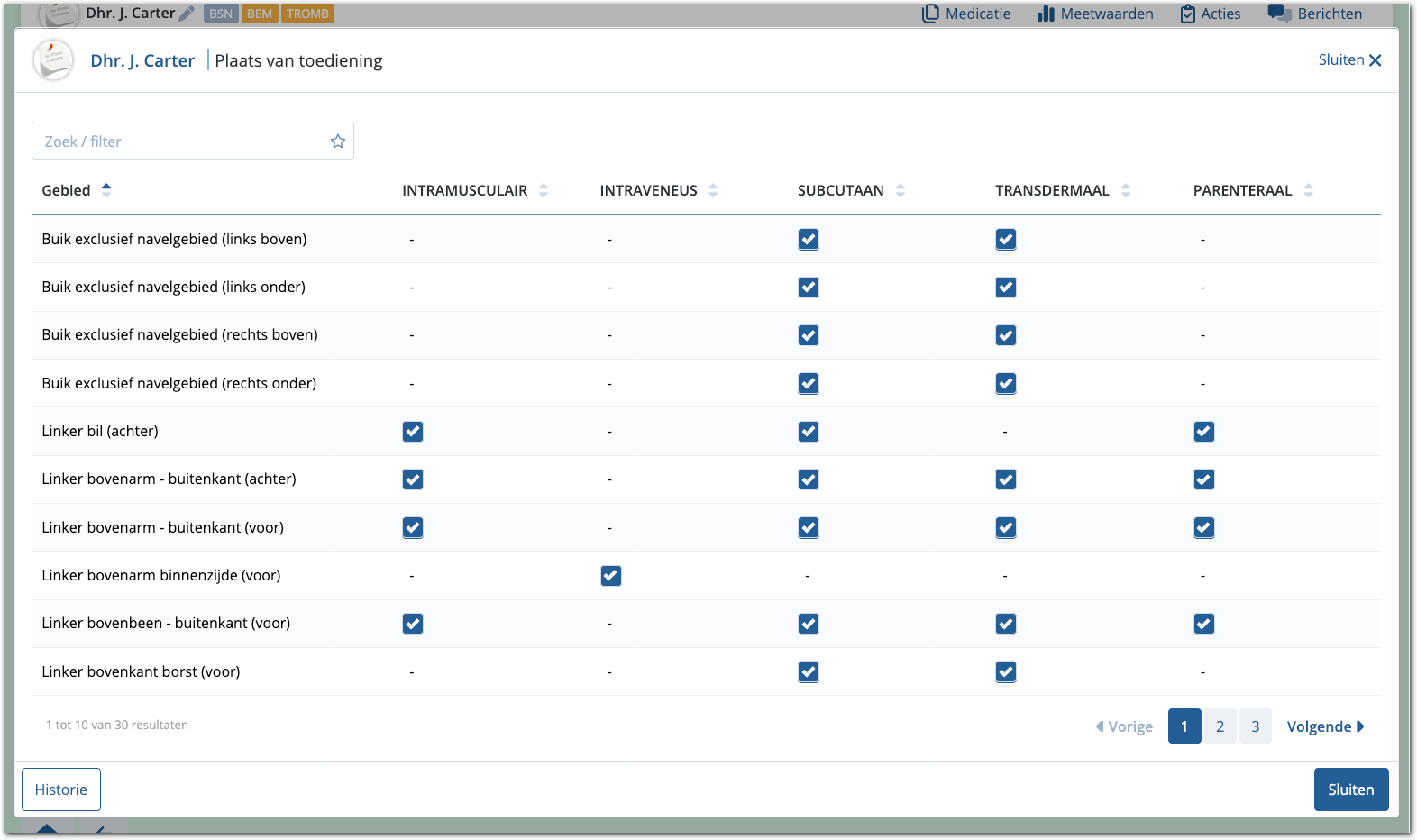The image size is (1417, 840).
Task: Toggle Parenteraal for Linker bovenbeen - buitenkant (voor)
Action: click(1204, 624)
